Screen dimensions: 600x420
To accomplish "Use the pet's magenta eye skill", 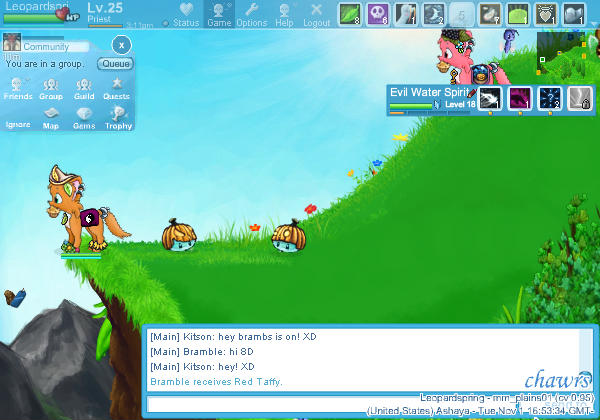I will point(520,98).
